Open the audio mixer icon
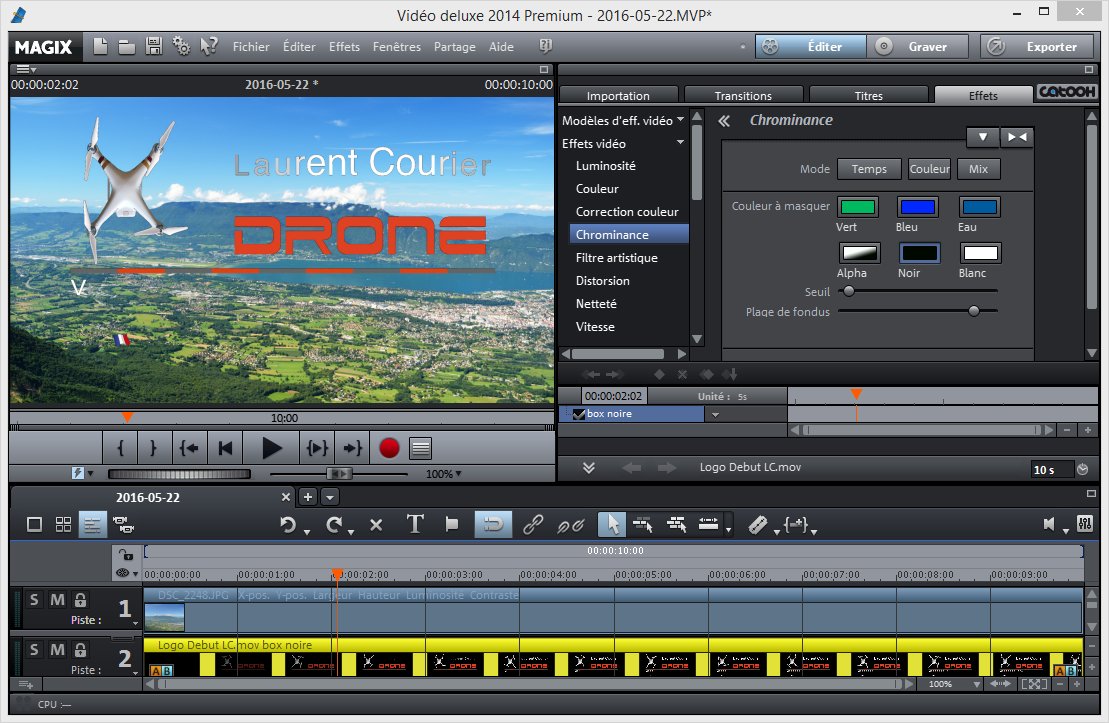Viewport: 1109px width, 723px height. point(1085,524)
